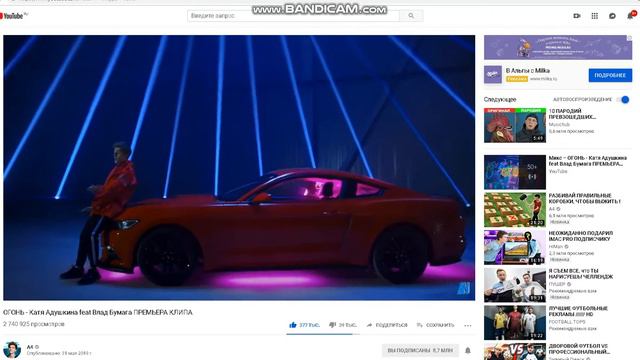This screenshot has width=640, height=360.
Task: Open the Микс – ОГОНЬ mix title
Action: [x=588, y=161]
